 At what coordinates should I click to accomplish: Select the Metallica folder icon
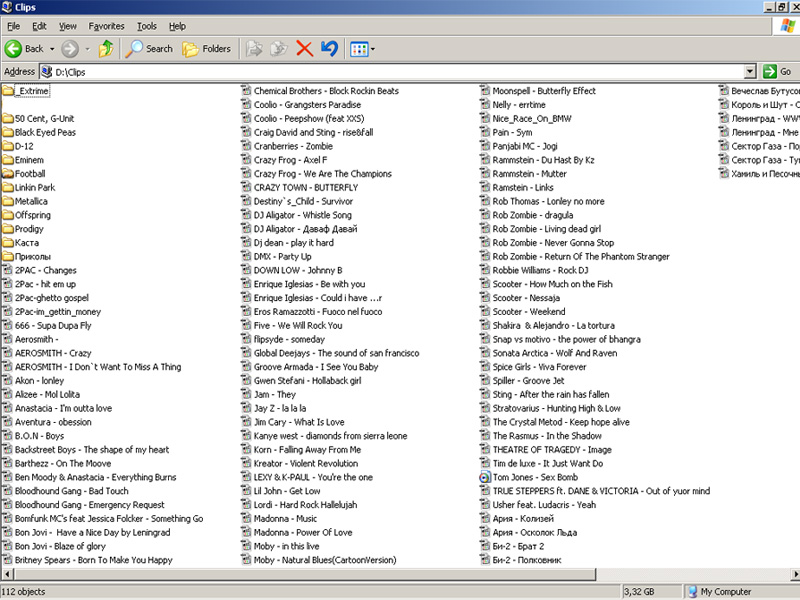(x=8, y=201)
